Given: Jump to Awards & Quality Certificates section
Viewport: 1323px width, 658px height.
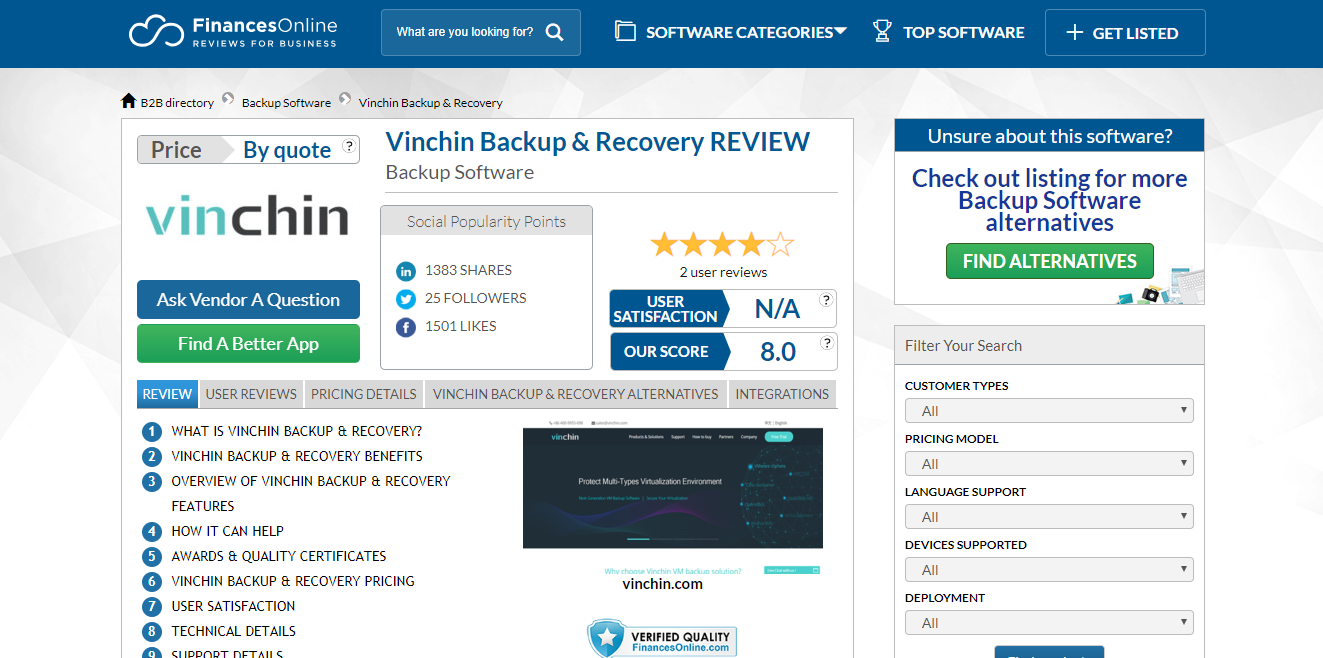Looking at the screenshot, I should [x=279, y=557].
